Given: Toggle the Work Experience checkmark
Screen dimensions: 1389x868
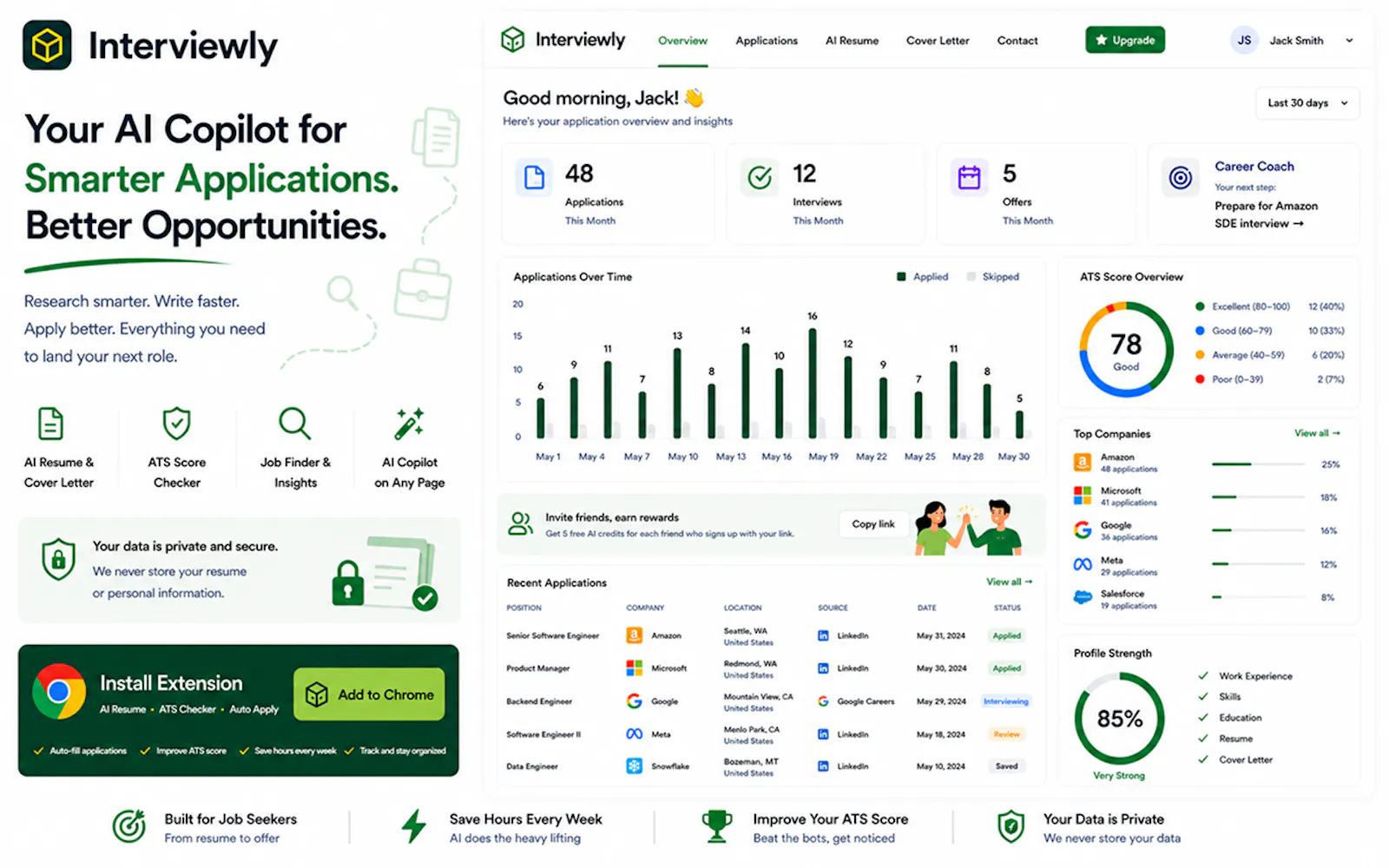Looking at the screenshot, I should tap(1203, 676).
